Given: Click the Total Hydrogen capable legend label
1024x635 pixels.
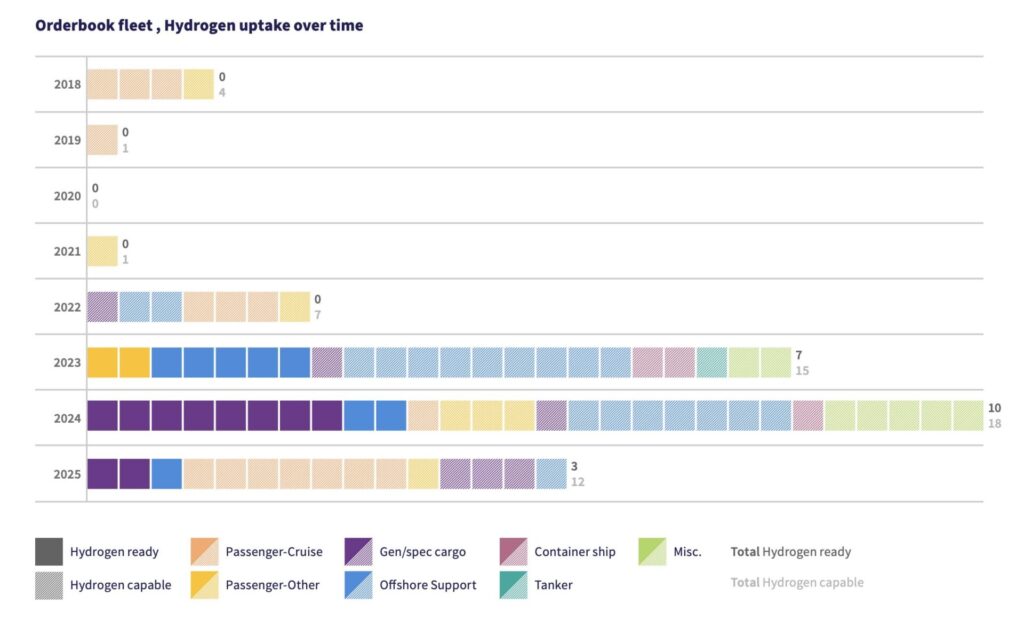Looking at the screenshot, I should 796,582.
